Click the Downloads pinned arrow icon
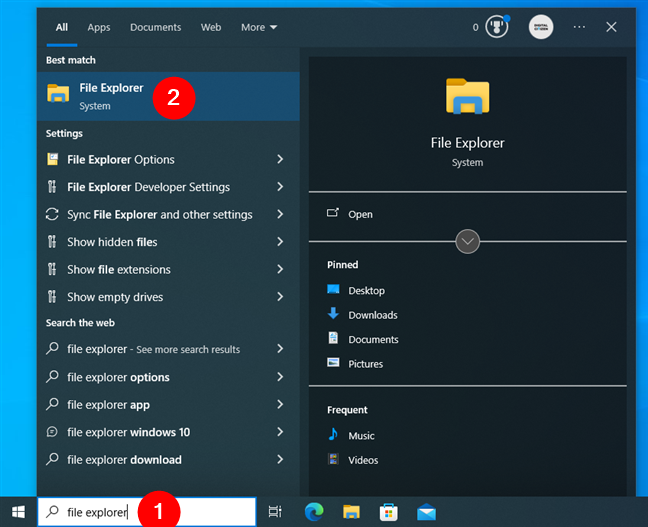This screenshot has width=648, height=527. [333, 313]
